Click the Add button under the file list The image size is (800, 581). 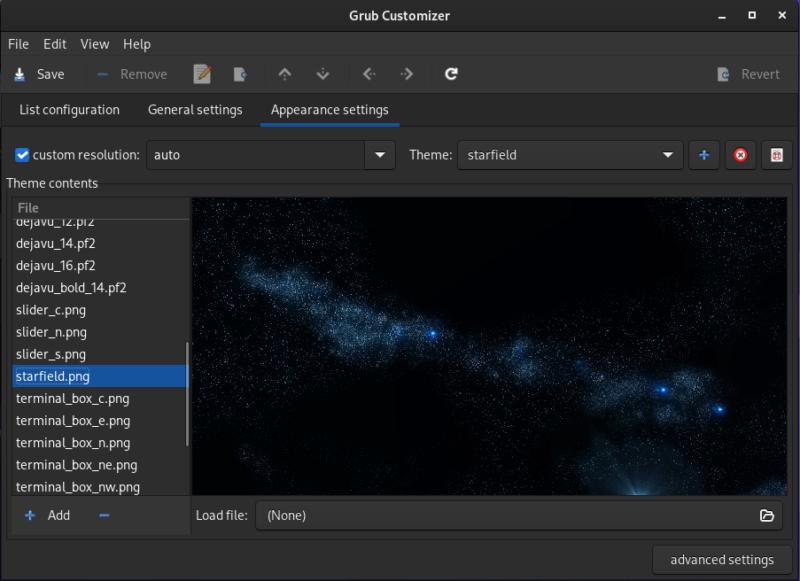[47, 515]
